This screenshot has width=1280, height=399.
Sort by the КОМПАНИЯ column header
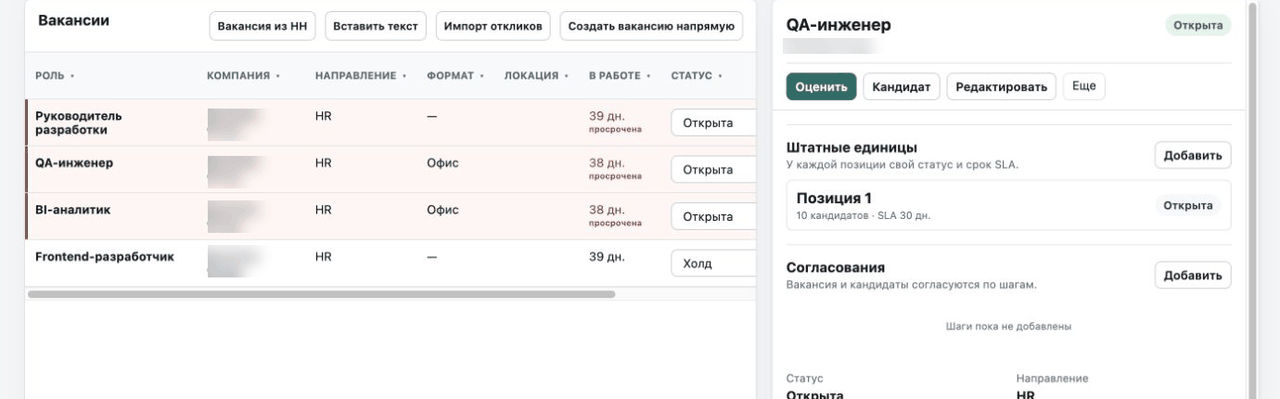pos(243,76)
